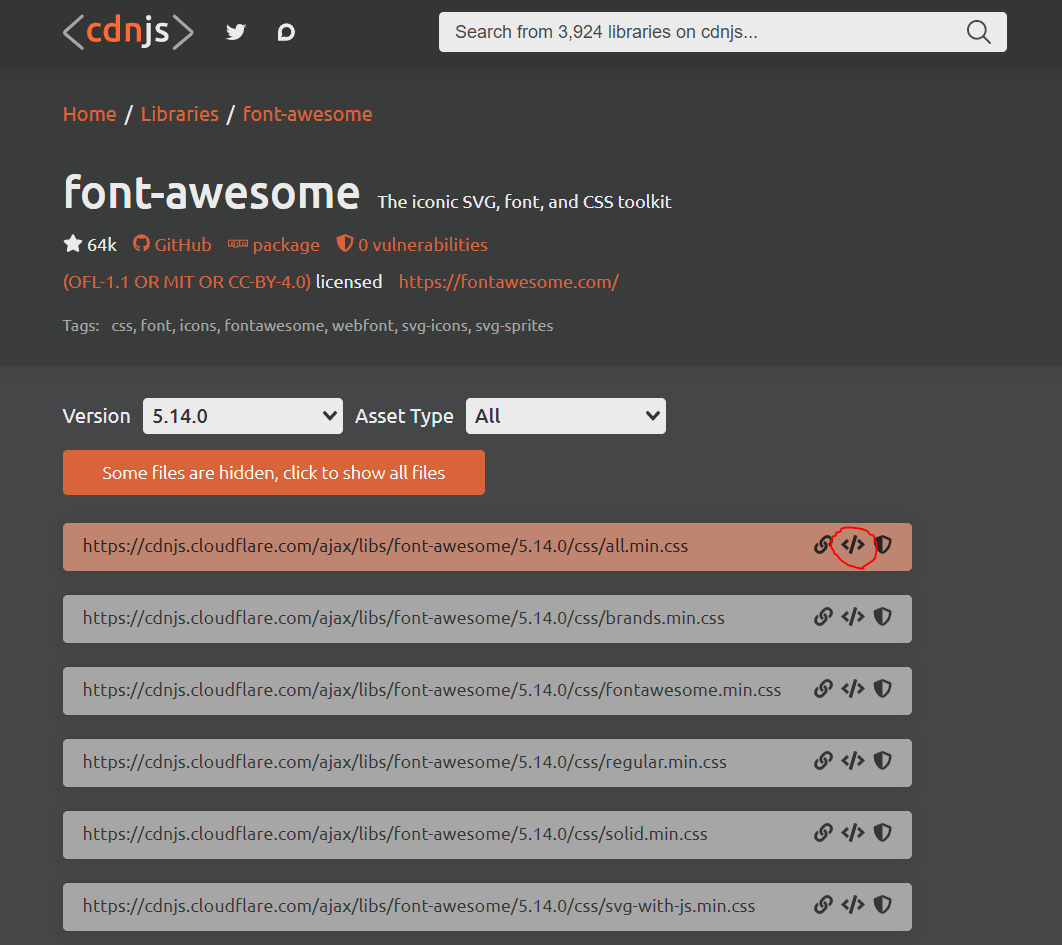Copy SRI shield icon for svg-with-js.min.css
The width and height of the screenshot is (1062, 945).
point(883,904)
